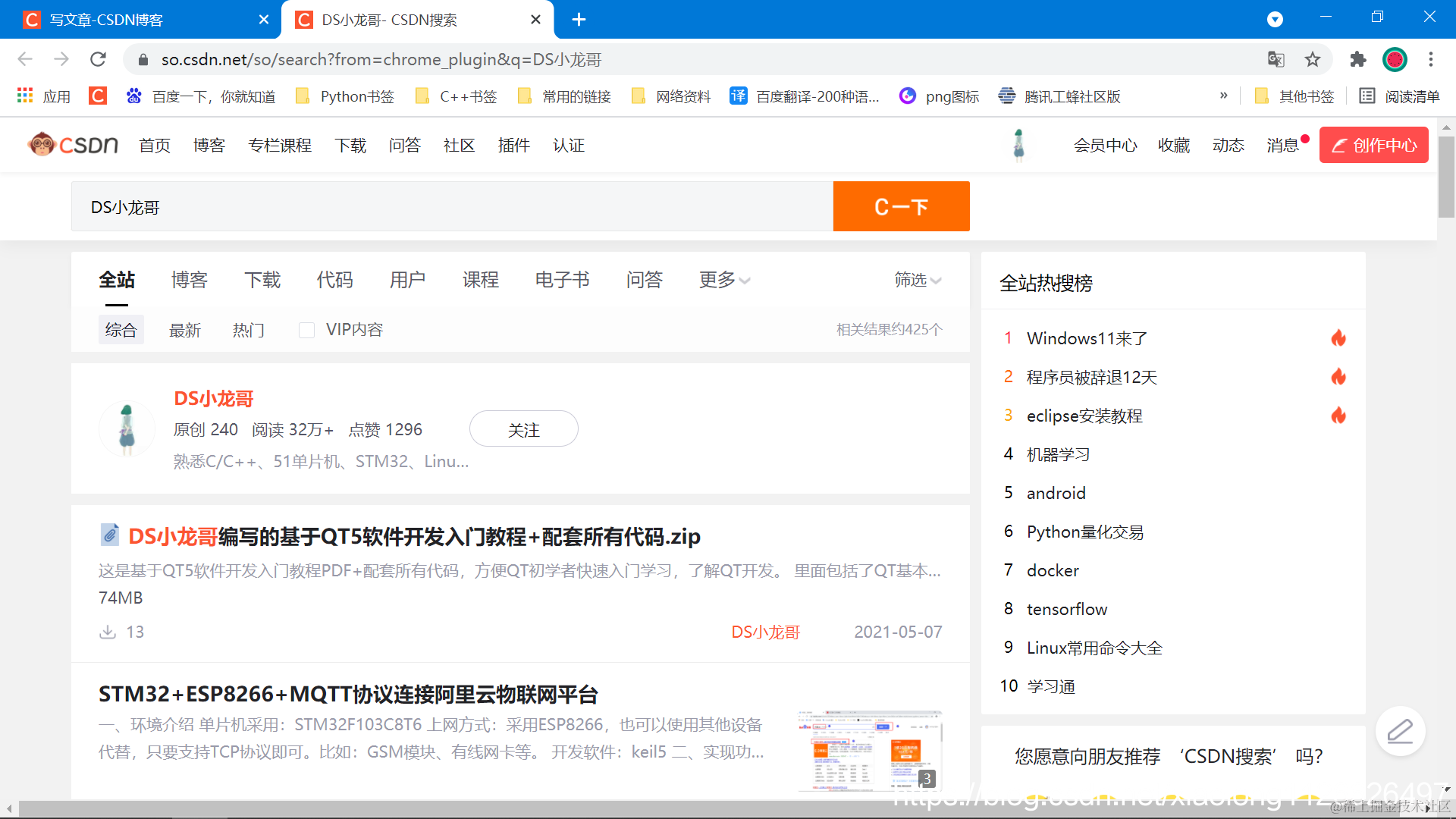The height and width of the screenshot is (819, 1456).
Task: Enable the VIP内容 checkbox
Action: 306,330
